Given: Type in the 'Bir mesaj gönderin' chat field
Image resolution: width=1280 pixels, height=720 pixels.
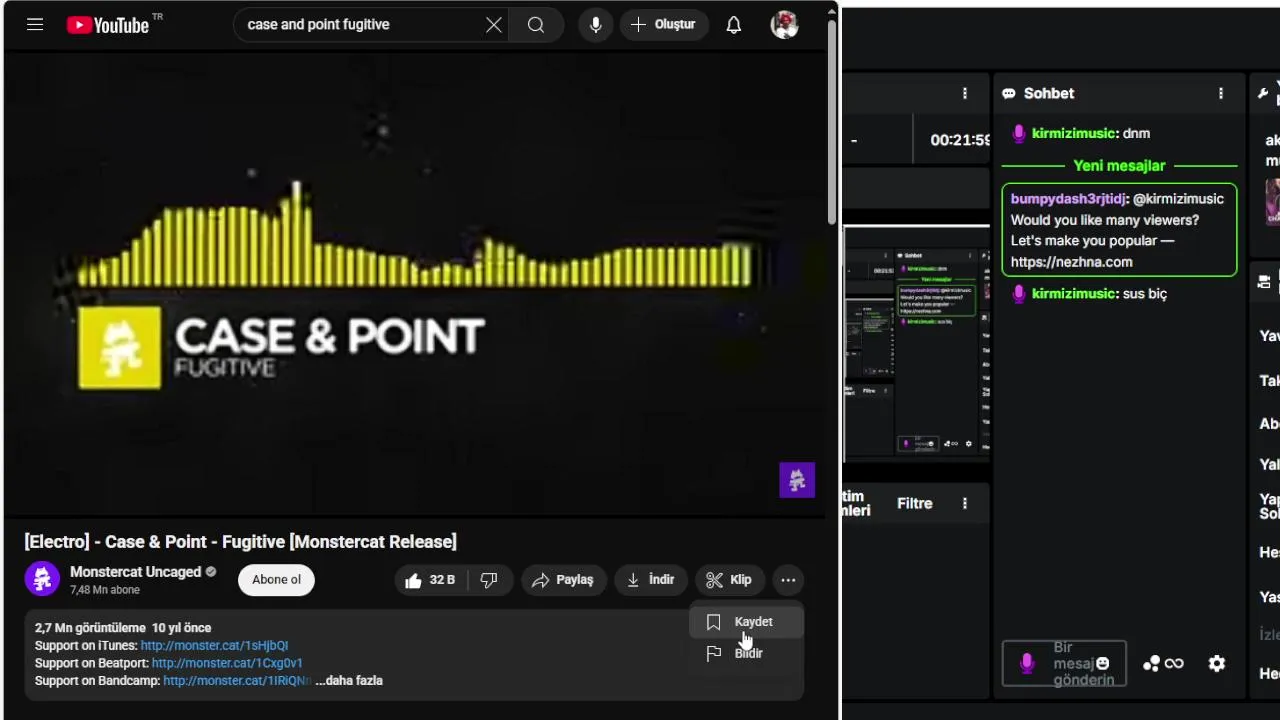Looking at the screenshot, I should (x=1064, y=664).
